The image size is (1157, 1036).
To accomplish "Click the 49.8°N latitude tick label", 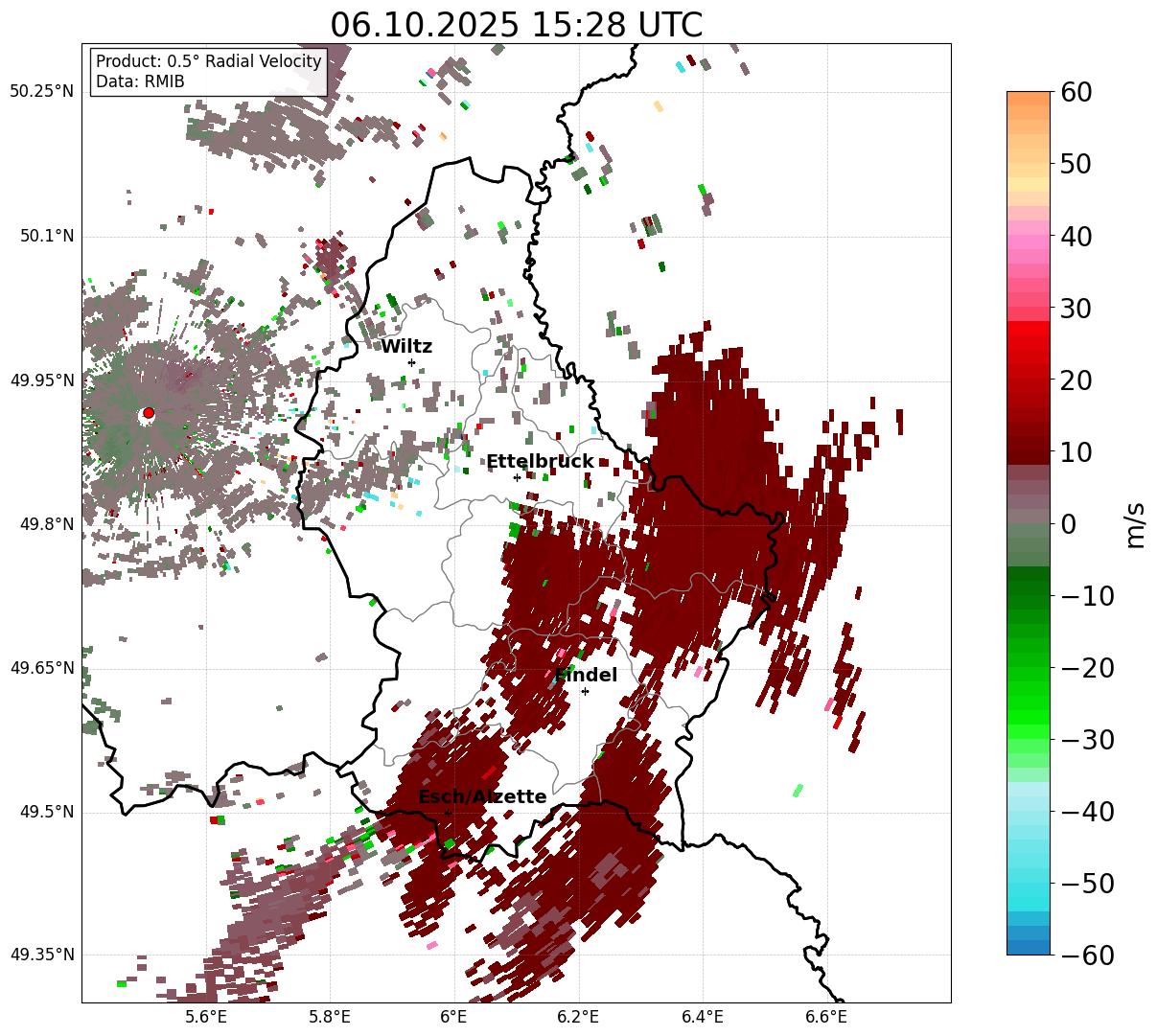I will point(47,524).
